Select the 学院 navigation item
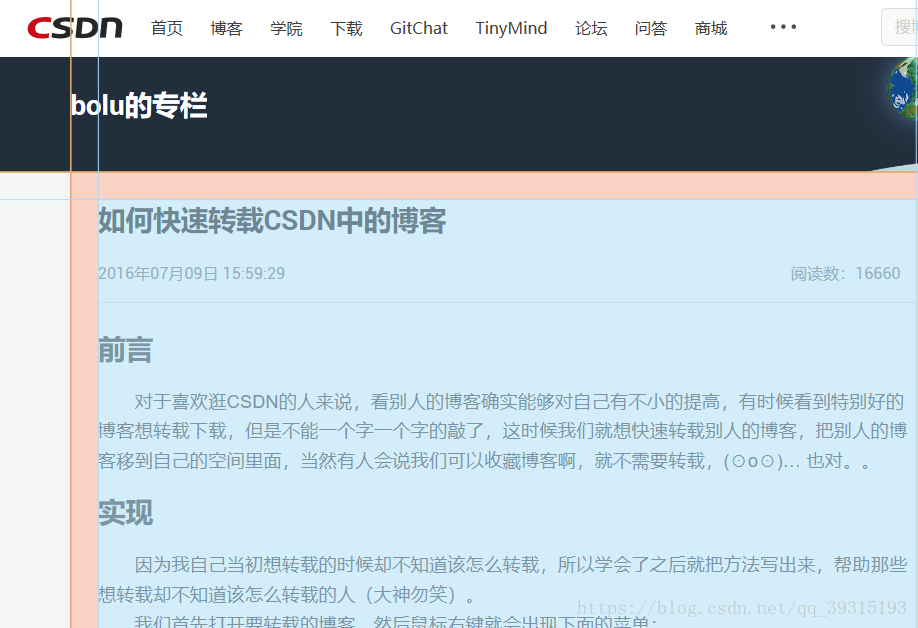This screenshot has height=628, width=918. (287, 29)
